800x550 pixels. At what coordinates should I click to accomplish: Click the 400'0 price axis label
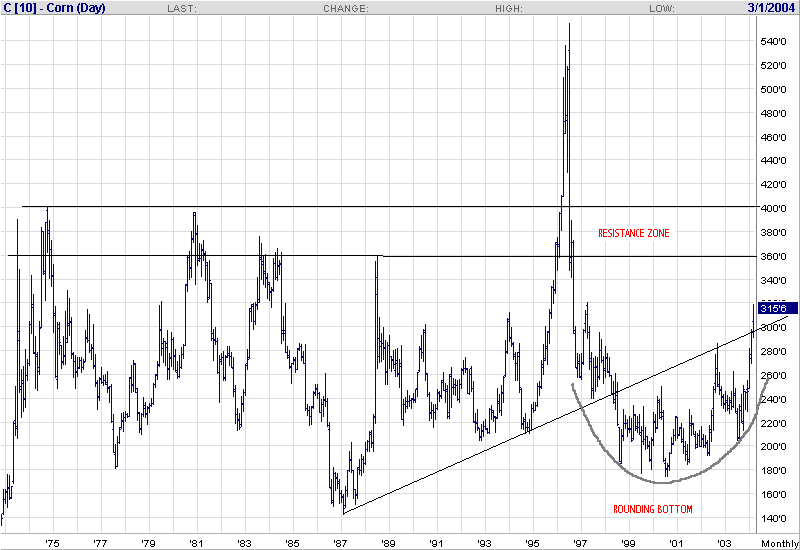coord(773,209)
